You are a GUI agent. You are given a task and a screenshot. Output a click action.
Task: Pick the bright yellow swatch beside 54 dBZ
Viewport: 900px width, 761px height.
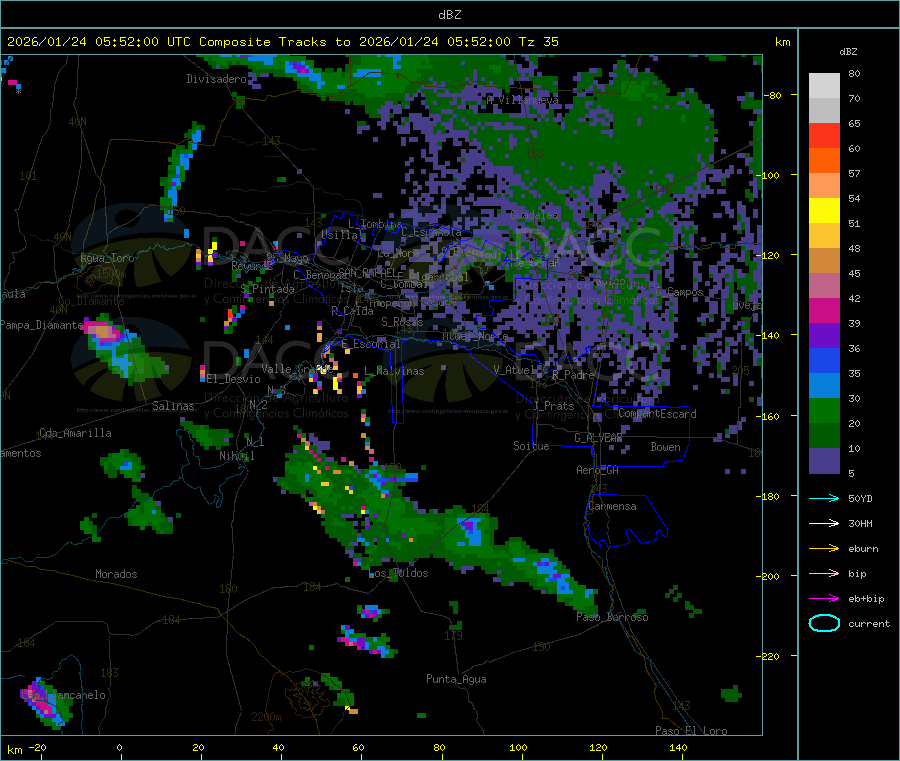tap(824, 211)
